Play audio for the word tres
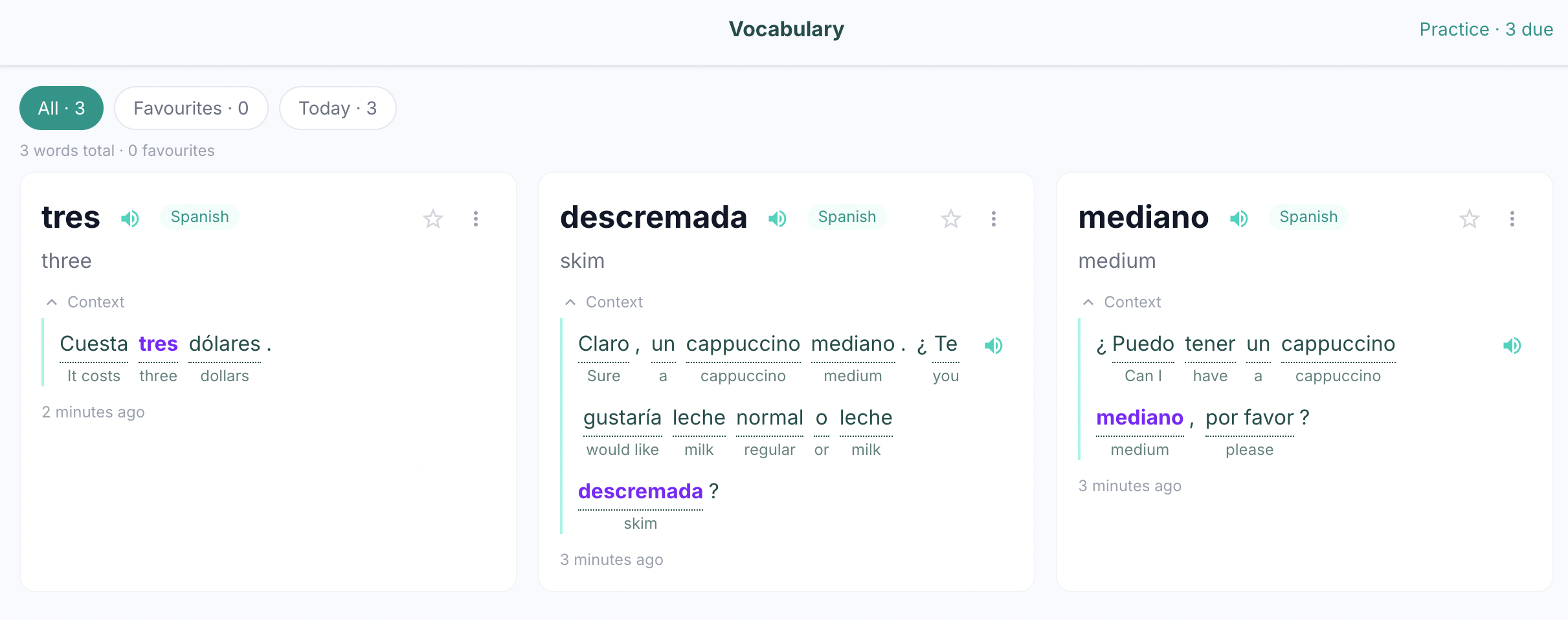The image size is (1568, 620). (x=130, y=219)
